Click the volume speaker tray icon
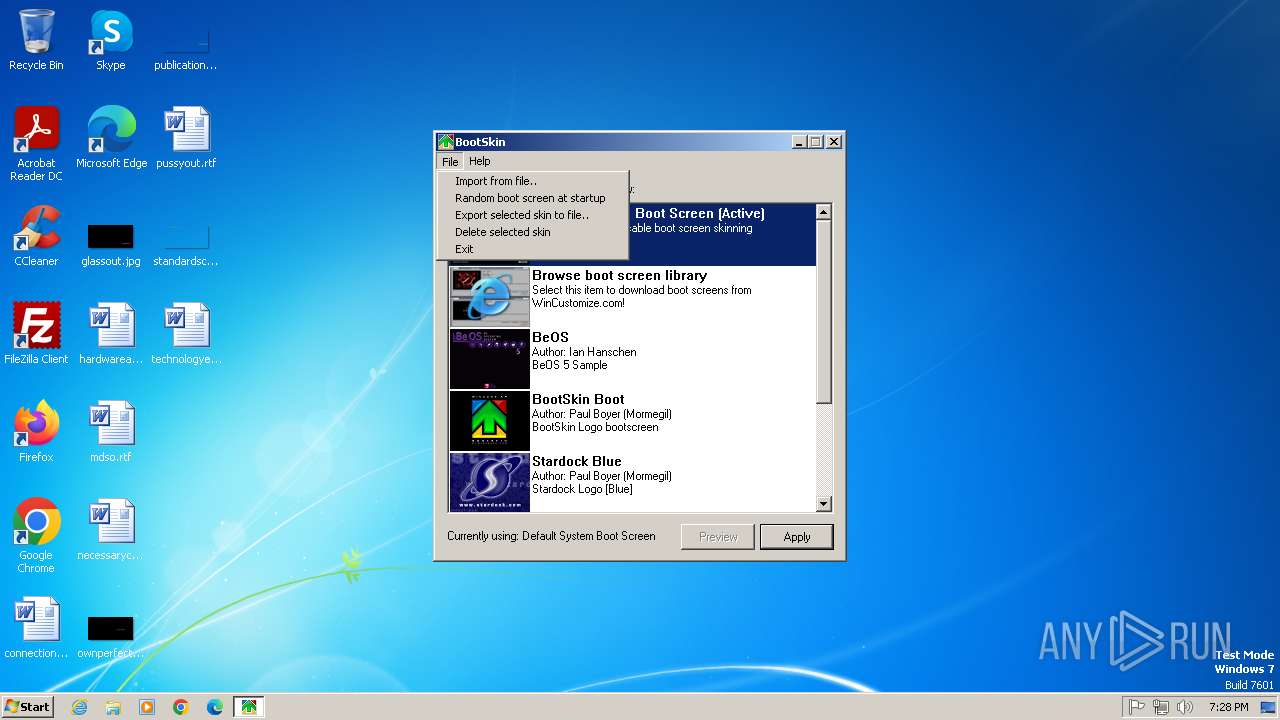 (1185, 707)
